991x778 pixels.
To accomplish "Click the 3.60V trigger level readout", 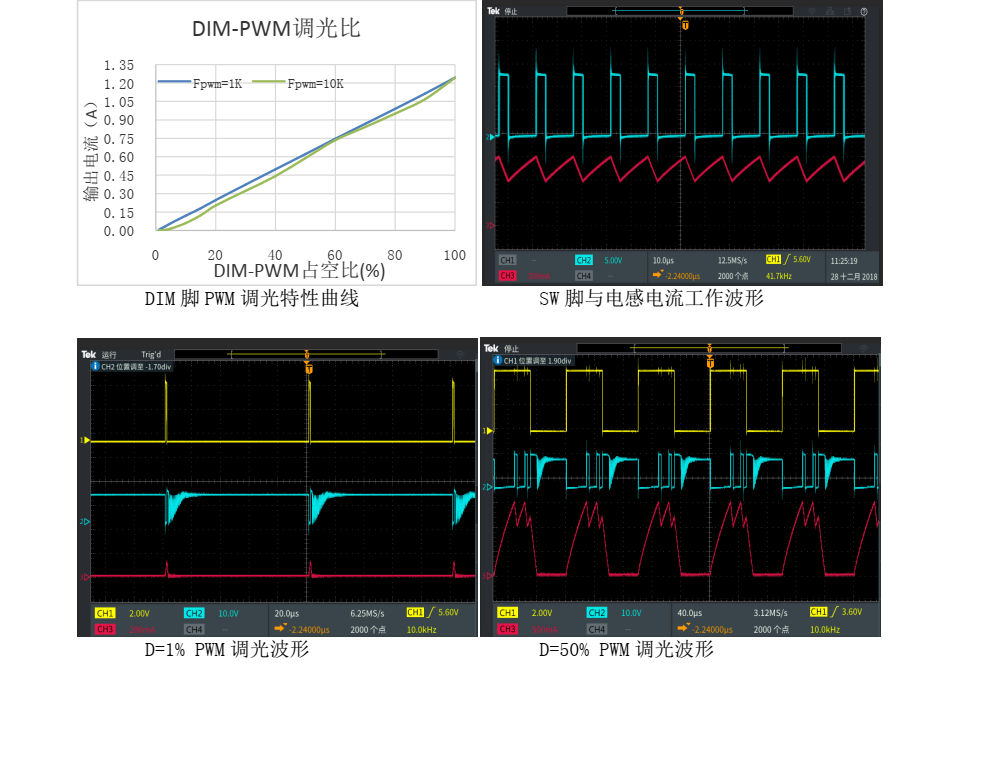I will coord(851,612).
